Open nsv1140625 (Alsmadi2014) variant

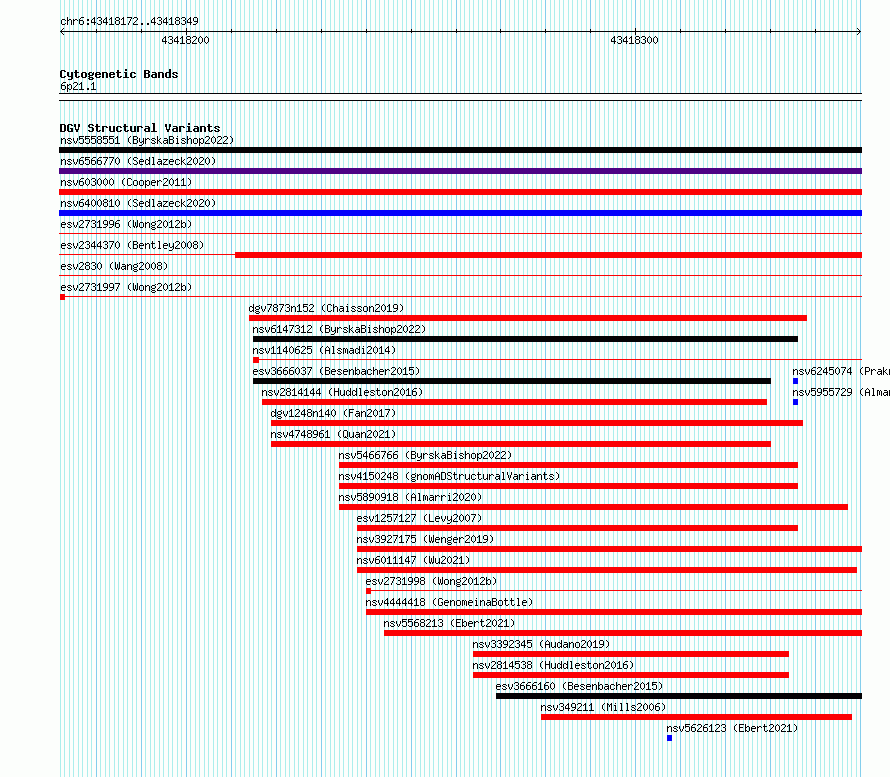pos(324,350)
